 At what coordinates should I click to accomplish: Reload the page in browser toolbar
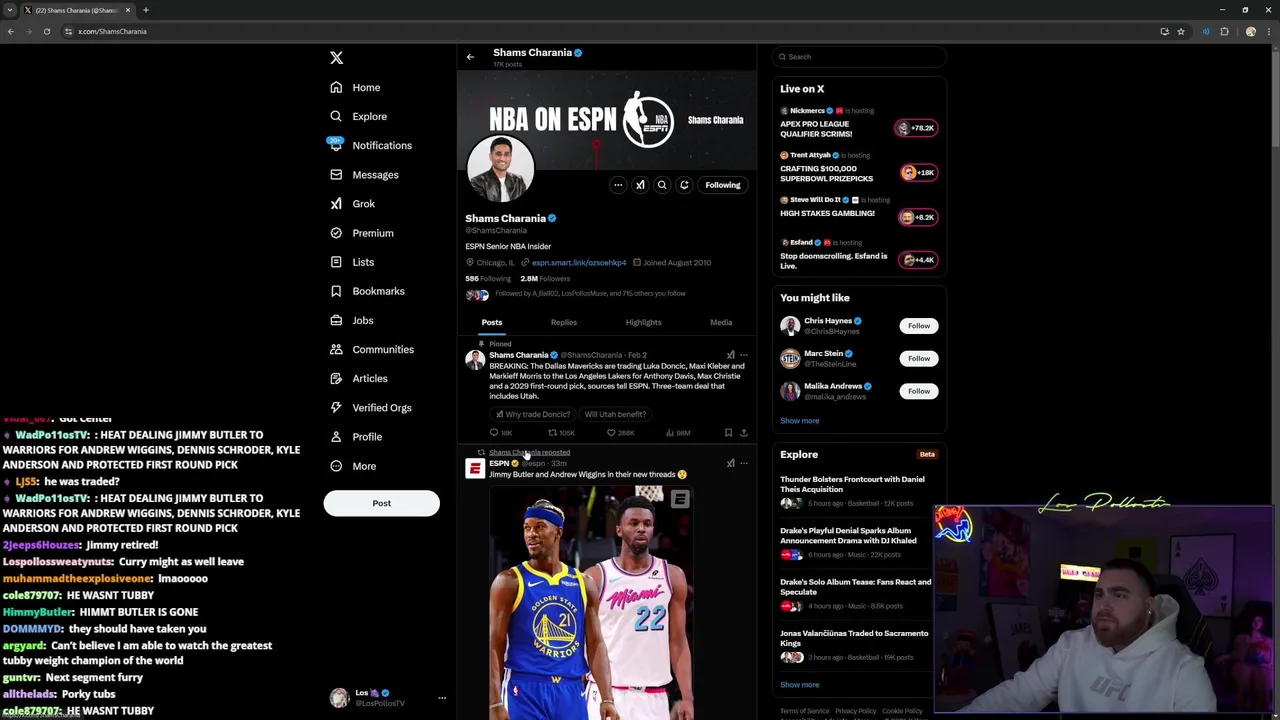click(46, 32)
